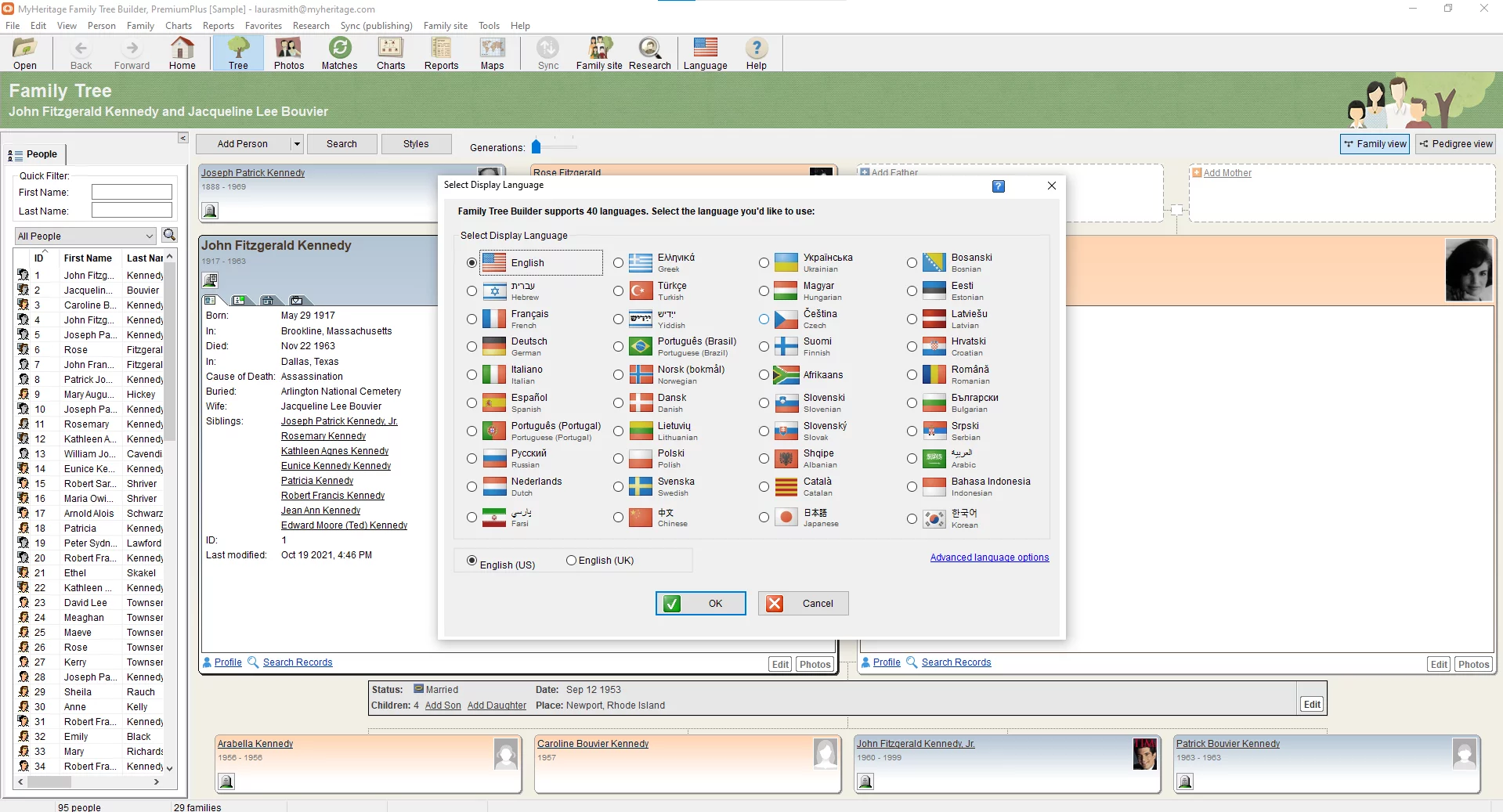This screenshot has width=1503, height=812.
Task: Click the Add Daughter link
Action: point(497,706)
